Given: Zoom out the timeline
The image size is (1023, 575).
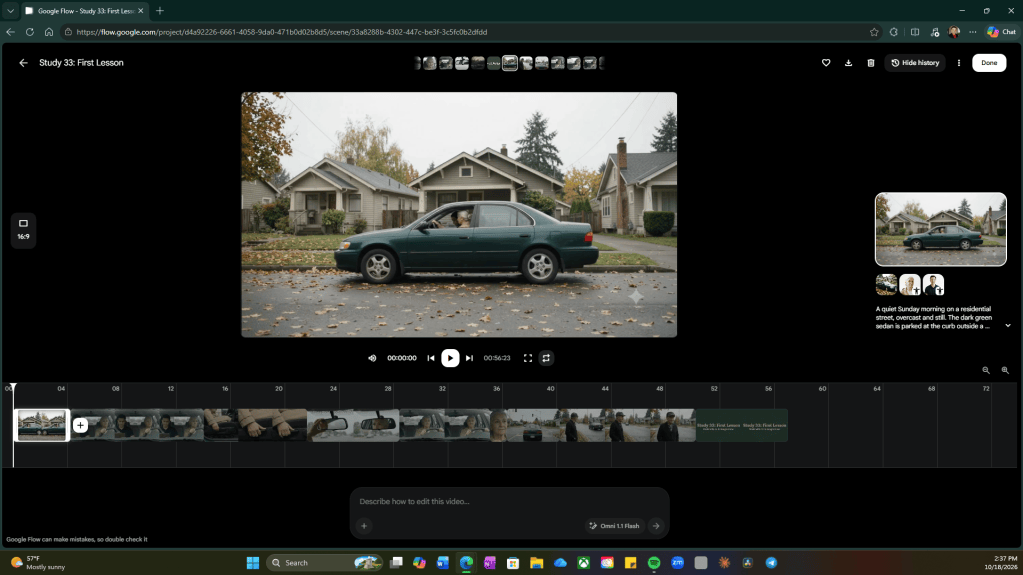Looking at the screenshot, I should point(986,370).
